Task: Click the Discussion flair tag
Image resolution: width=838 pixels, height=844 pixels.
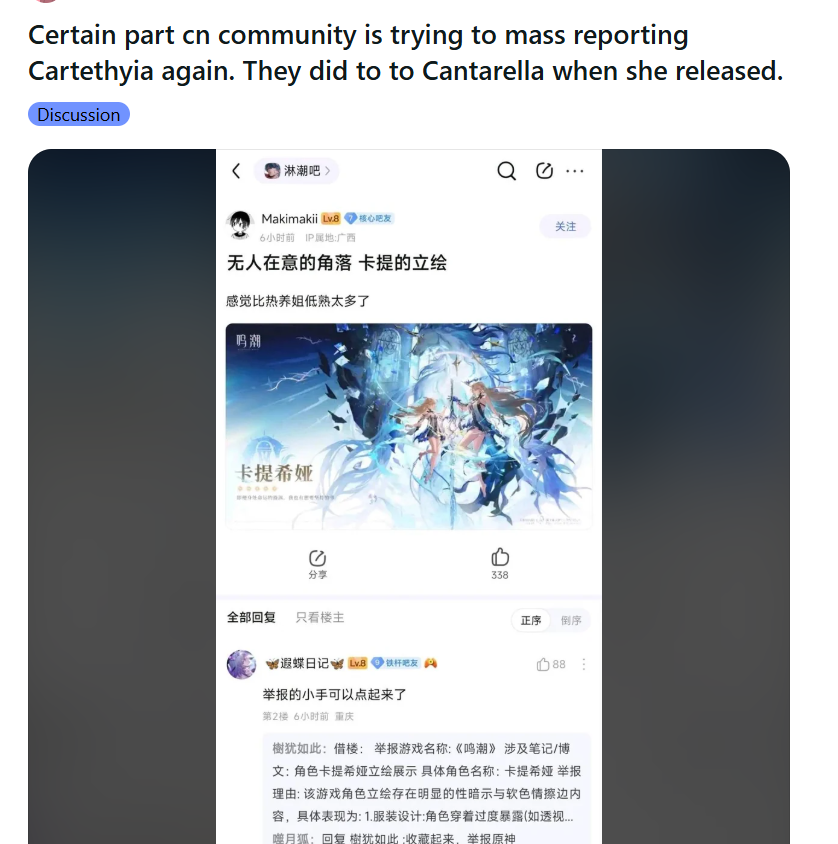Action: tap(79, 114)
